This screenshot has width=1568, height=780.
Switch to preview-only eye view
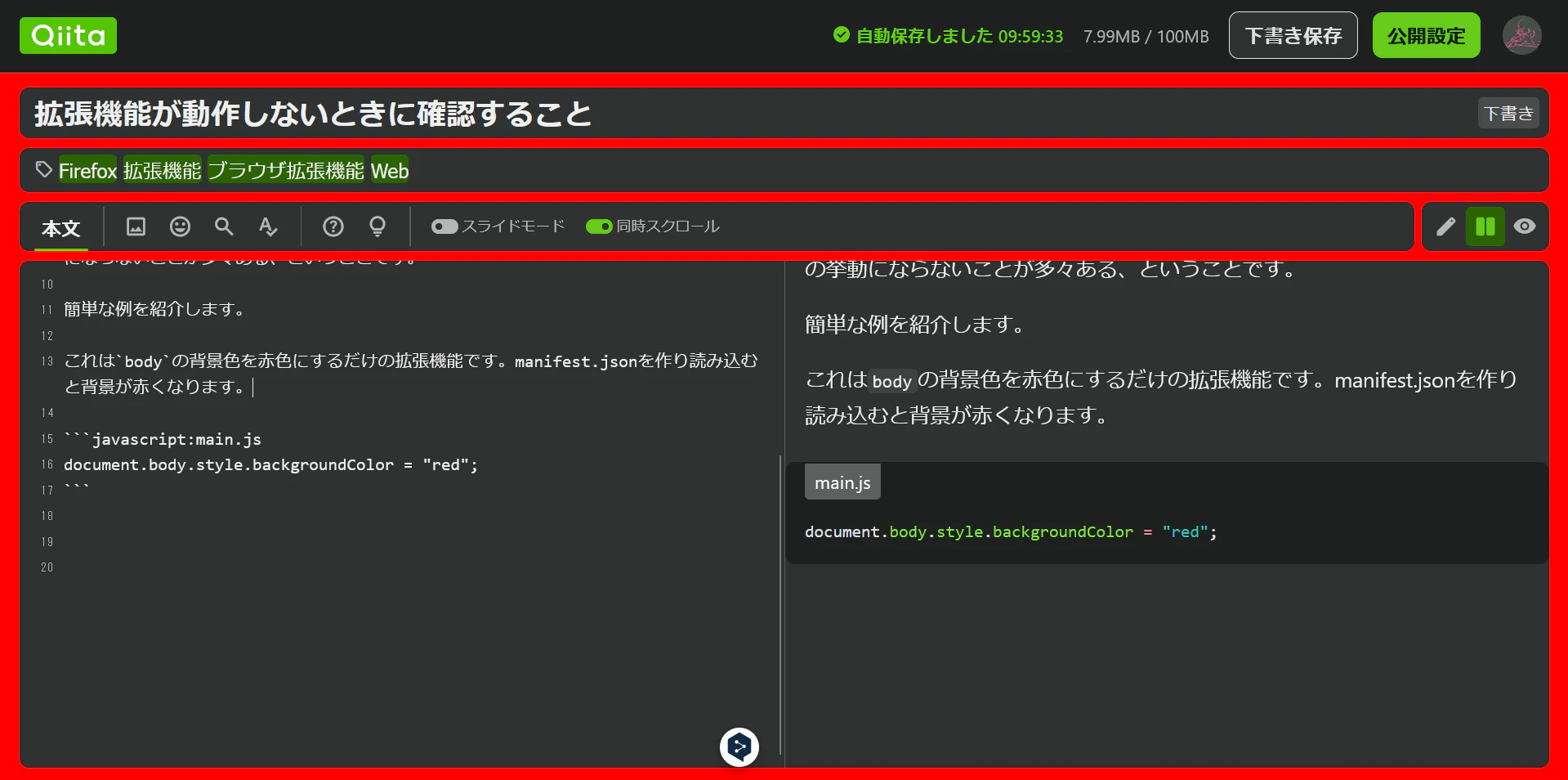[1525, 226]
